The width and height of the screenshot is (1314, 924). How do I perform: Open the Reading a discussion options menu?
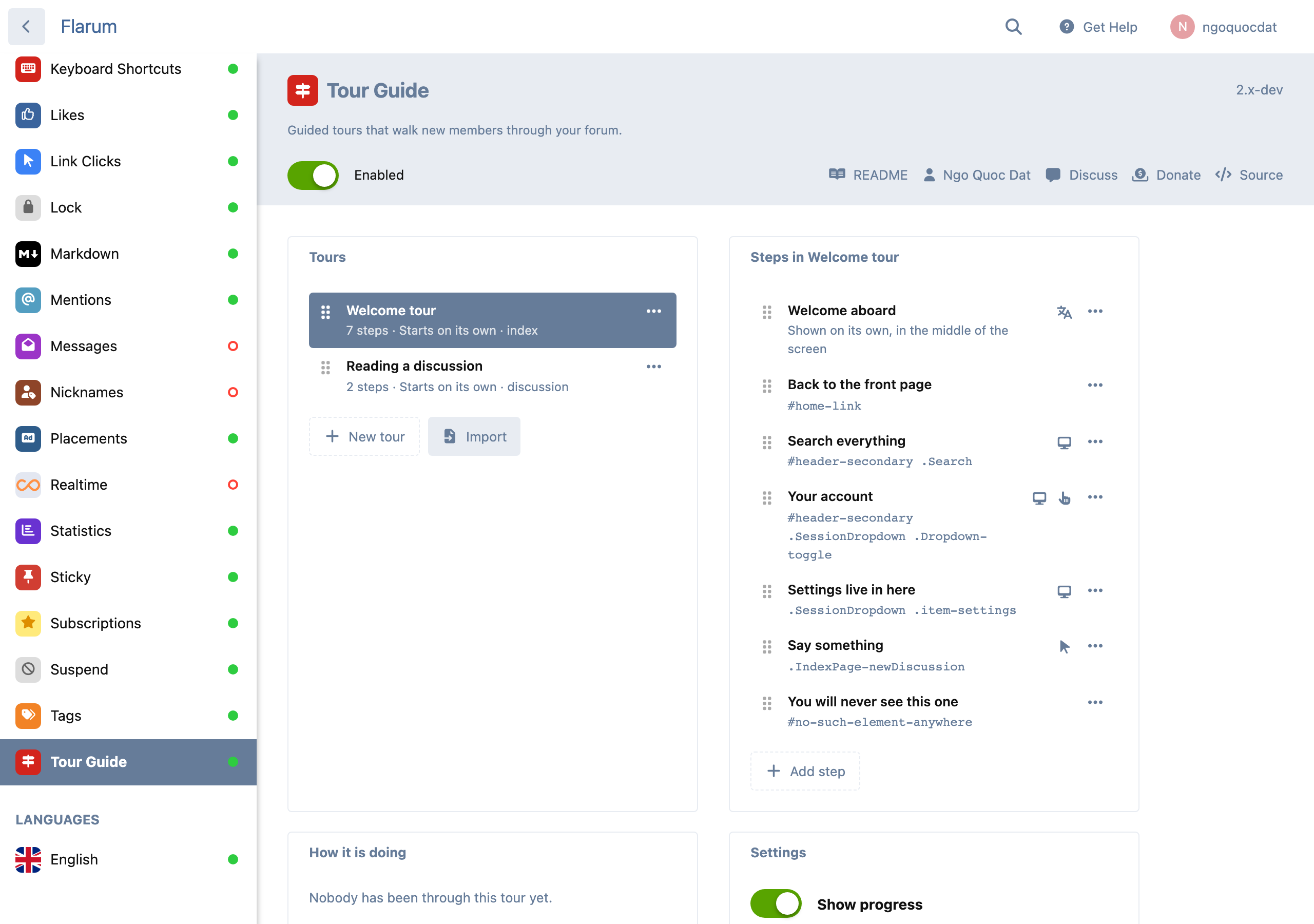[653, 367]
